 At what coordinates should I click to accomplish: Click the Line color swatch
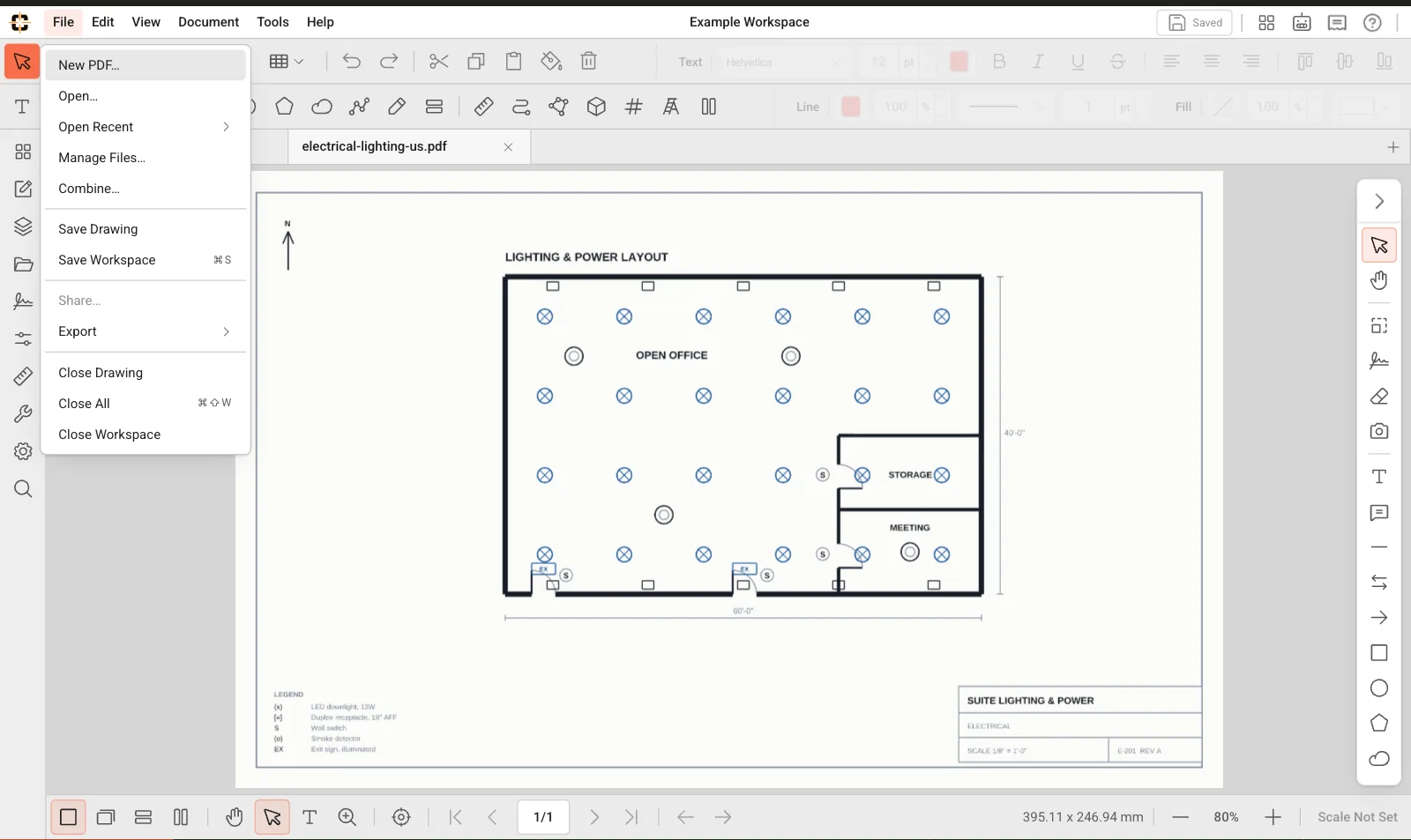coord(851,107)
